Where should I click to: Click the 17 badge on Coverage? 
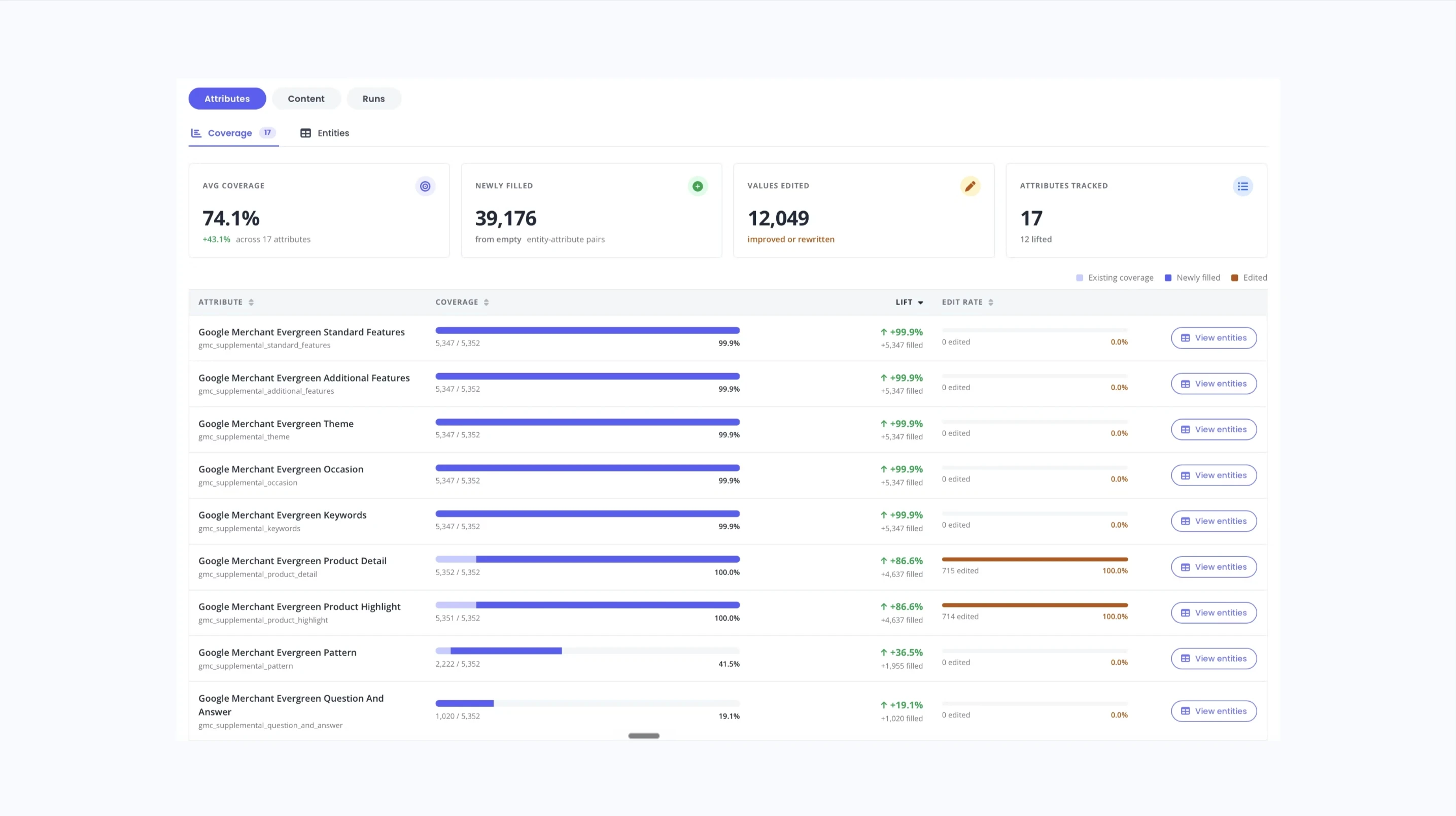click(x=267, y=132)
